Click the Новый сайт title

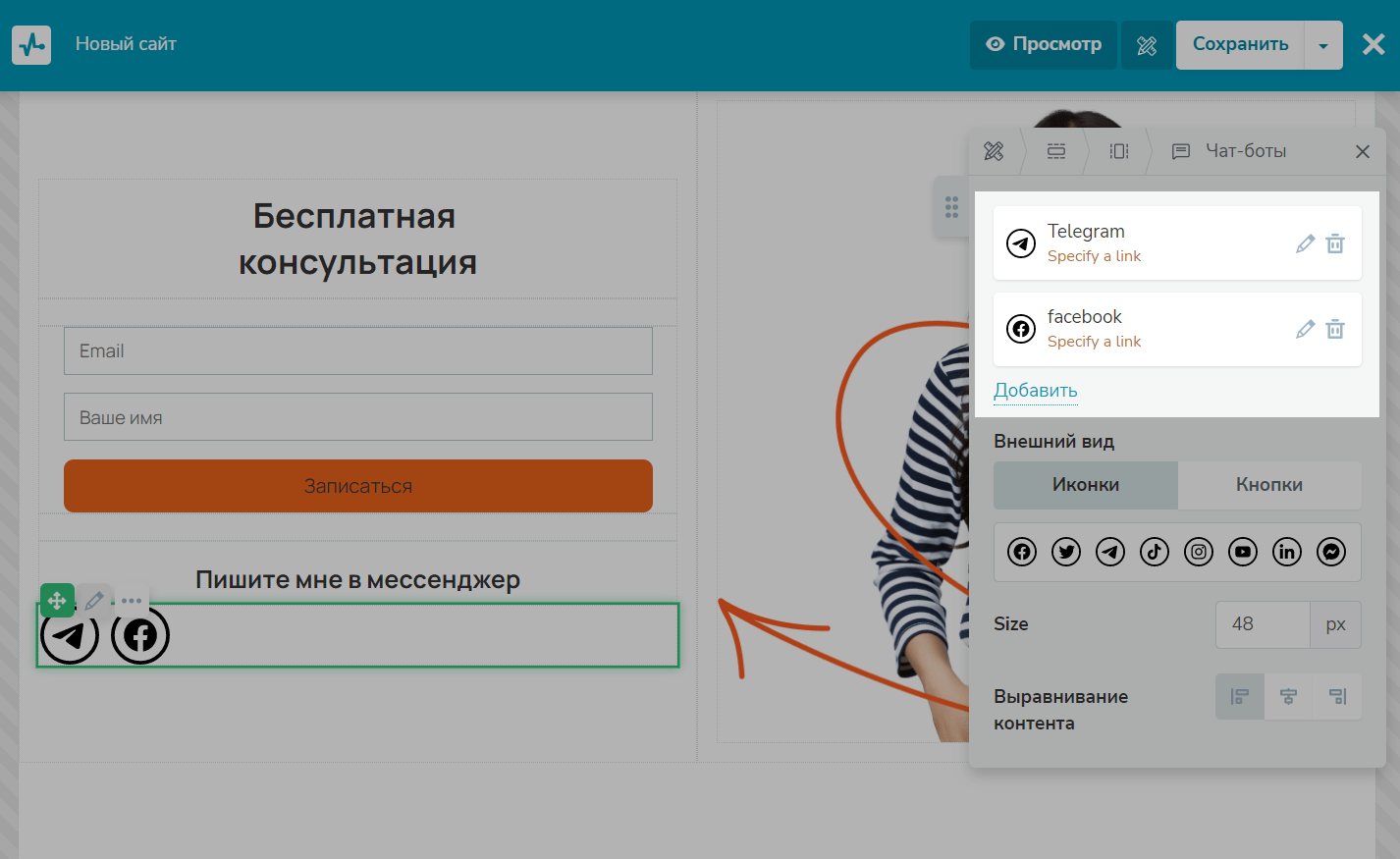click(x=126, y=44)
